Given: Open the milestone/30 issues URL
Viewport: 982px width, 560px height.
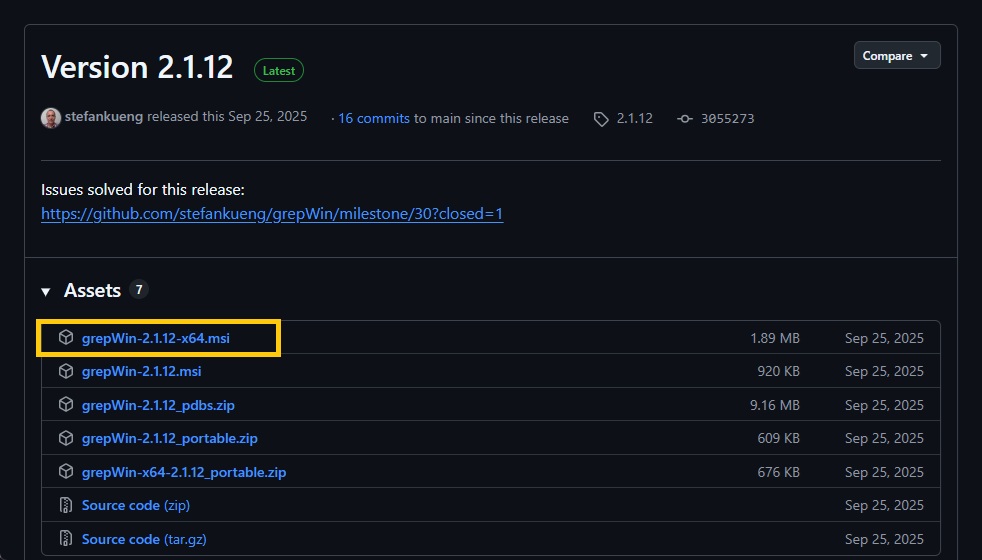Looking at the screenshot, I should click(272, 214).
